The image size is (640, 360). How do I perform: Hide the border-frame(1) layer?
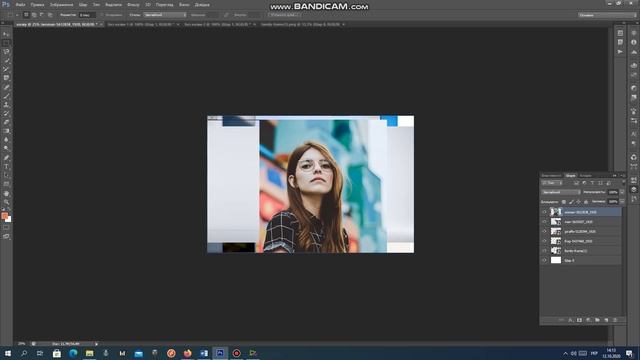click(544, 251)
